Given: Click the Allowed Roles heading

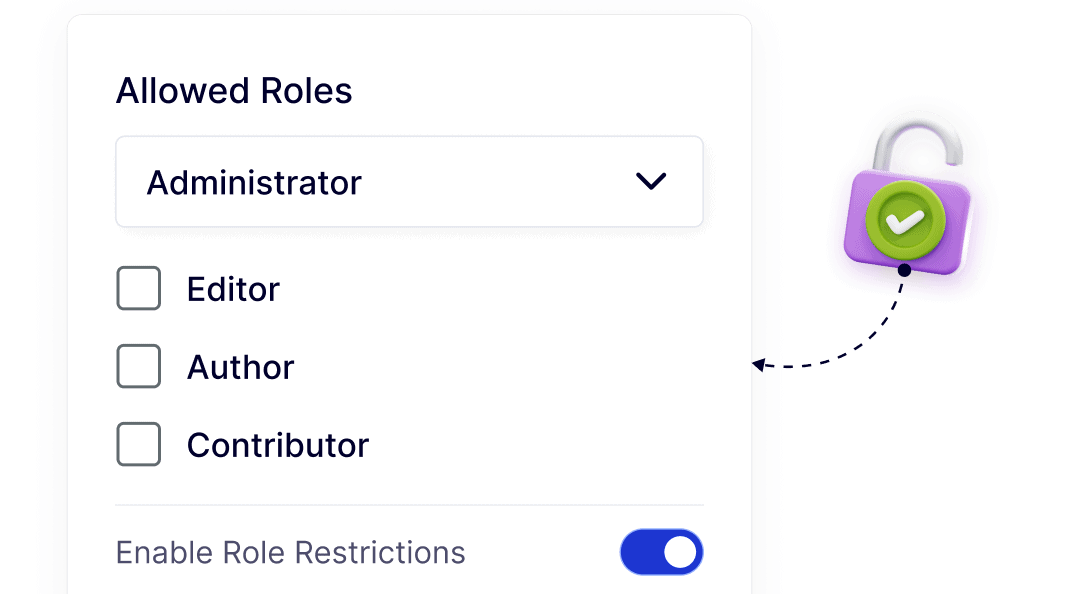Looking at the screenshot, I should (x=234, y=90).
